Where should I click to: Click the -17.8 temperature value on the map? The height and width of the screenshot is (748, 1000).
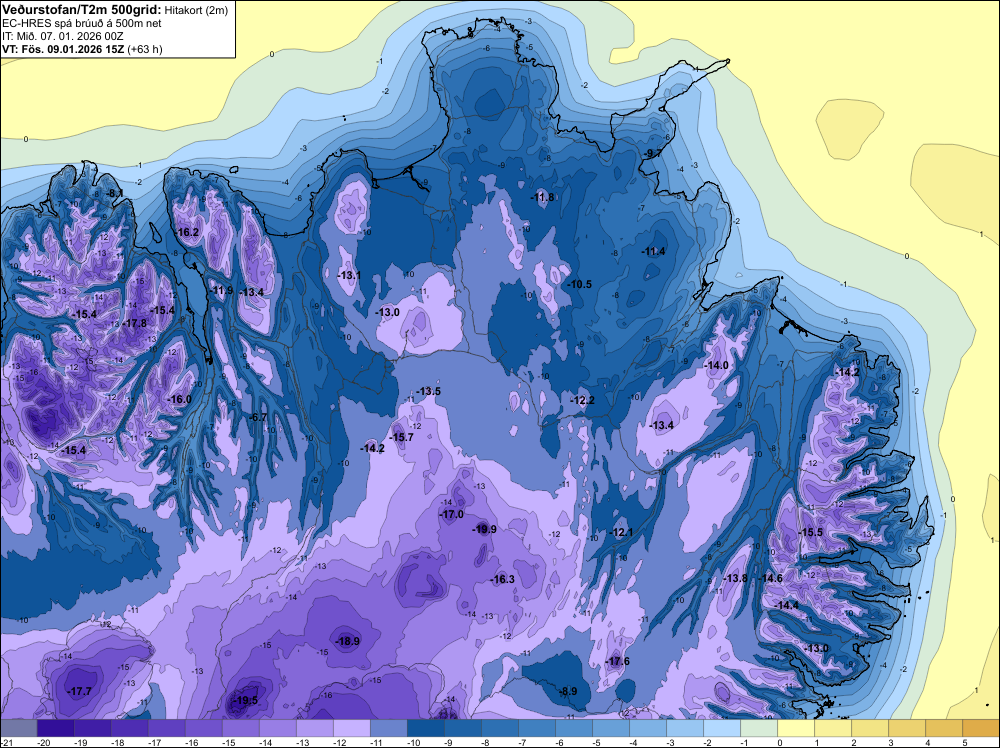tap(135, 323)
